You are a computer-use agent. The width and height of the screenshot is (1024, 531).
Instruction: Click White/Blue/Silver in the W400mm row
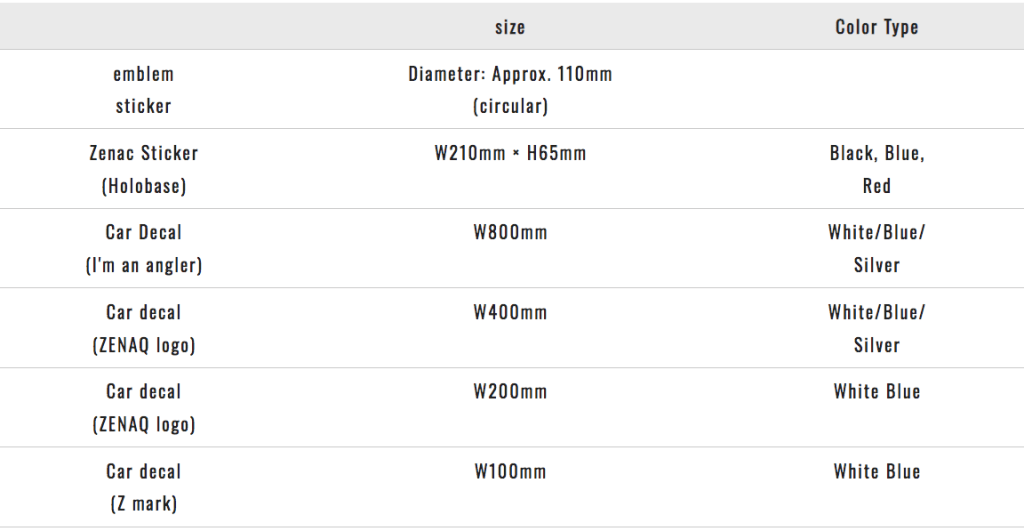(x=876, y=328)
